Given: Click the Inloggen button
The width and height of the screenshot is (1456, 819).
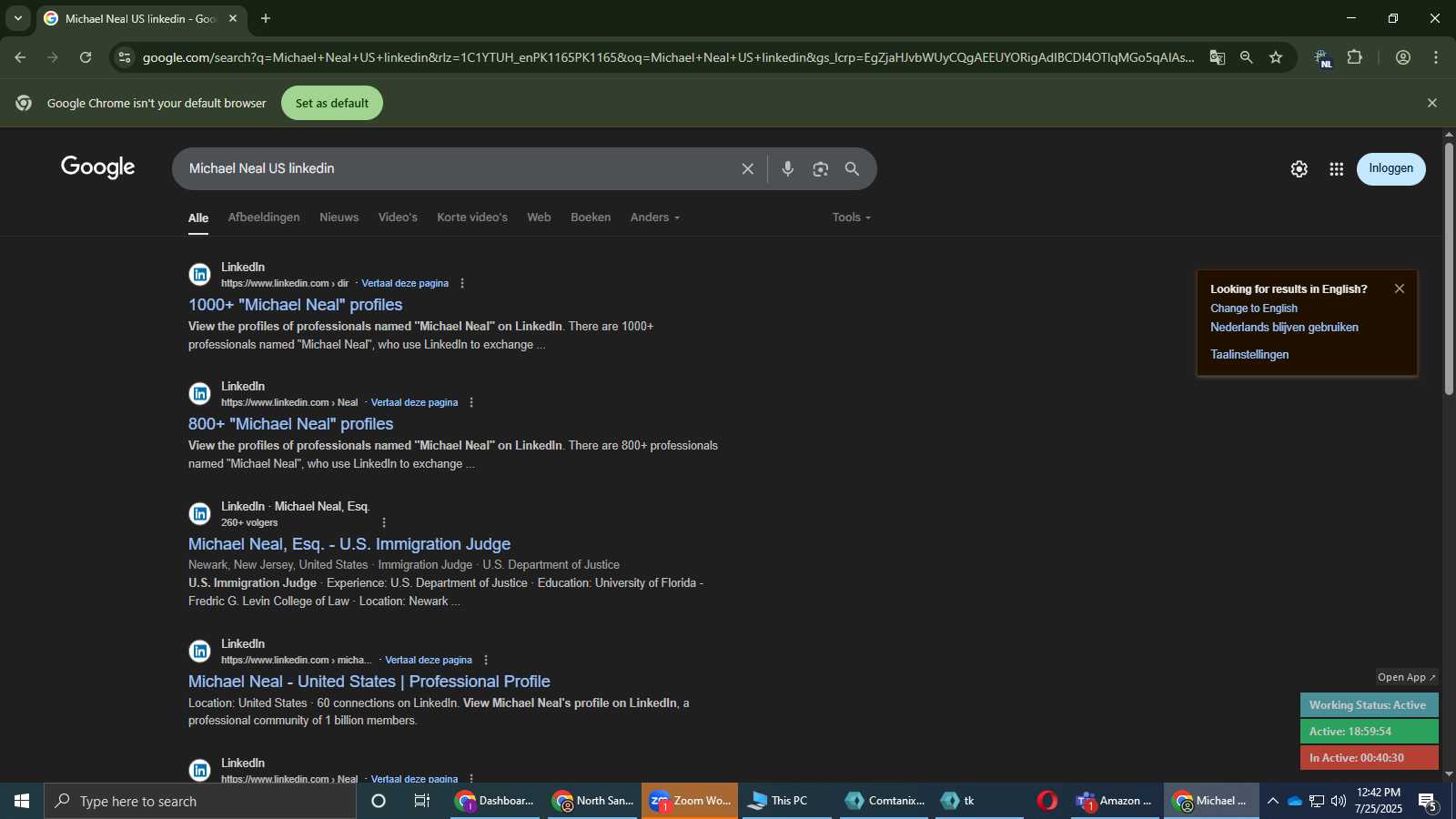Looking at the screenshot, I should (x=1390, y=168).
